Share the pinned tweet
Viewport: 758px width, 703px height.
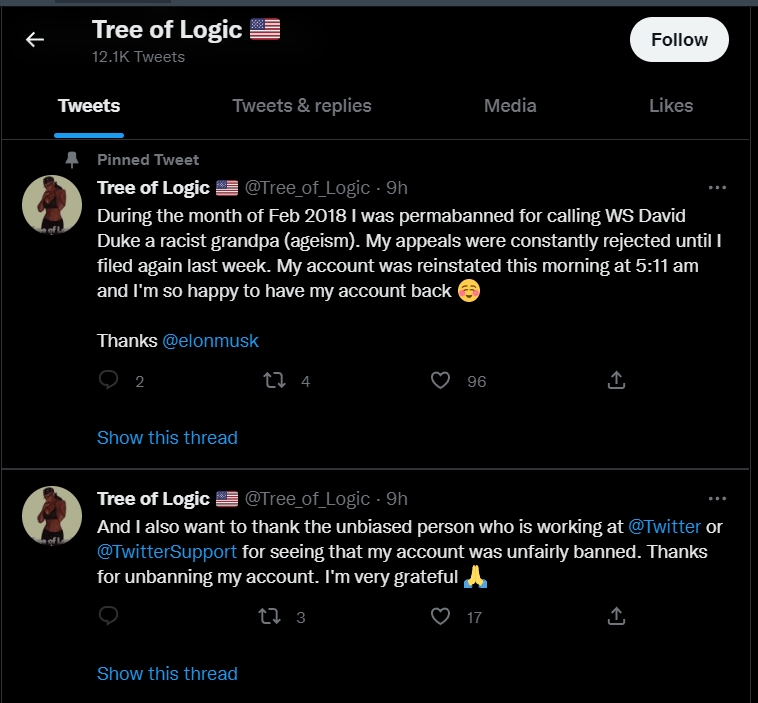(616, 380)
